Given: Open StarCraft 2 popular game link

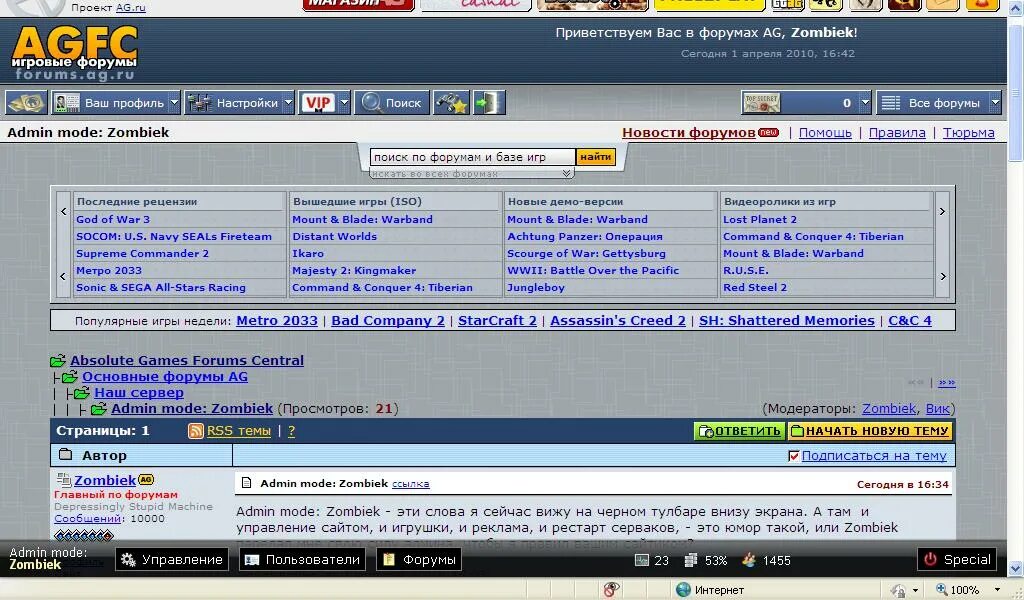Looking at the screenshot, I should [x=497, y=321].
